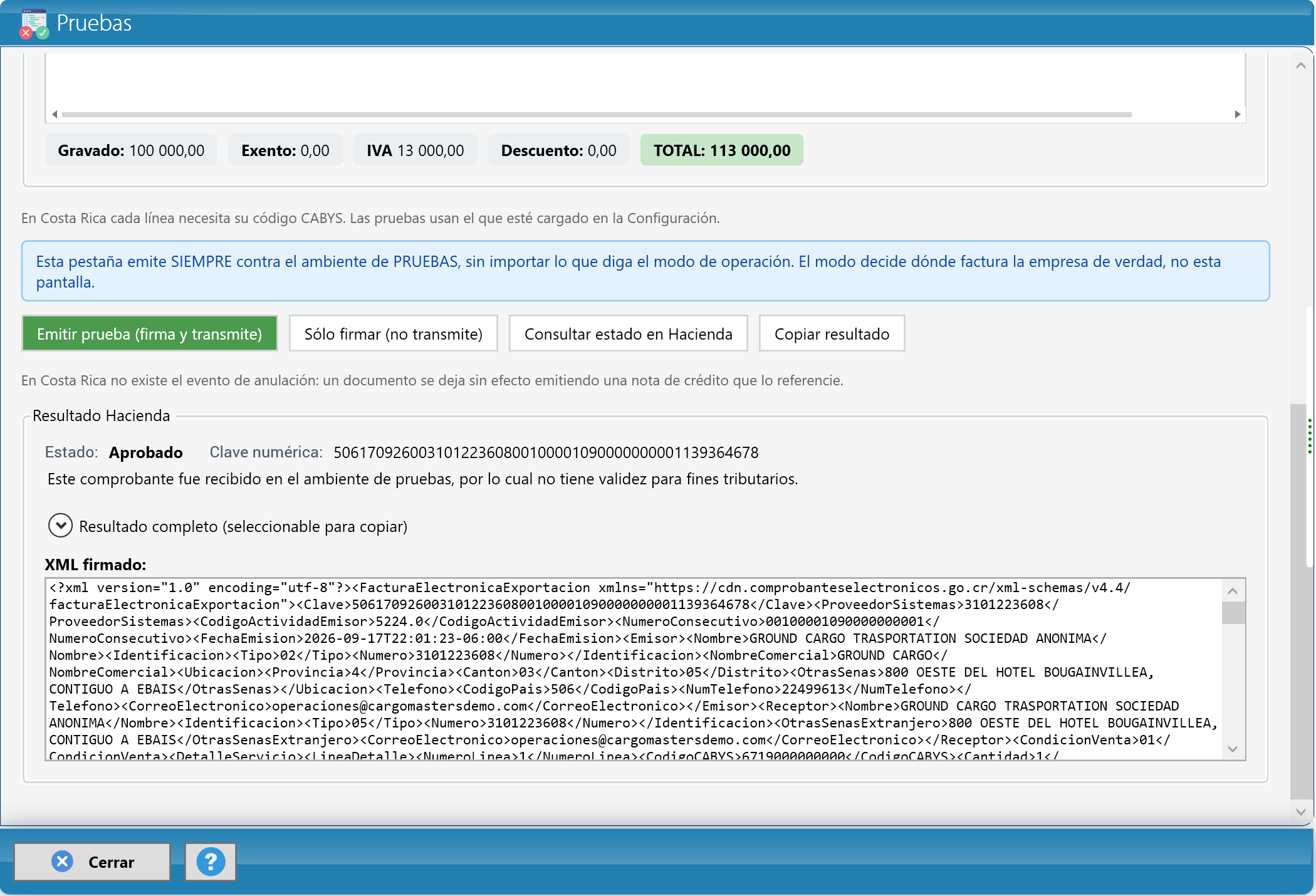Click Copiar resultado button
1316x896 pixels.
point(832,334)
